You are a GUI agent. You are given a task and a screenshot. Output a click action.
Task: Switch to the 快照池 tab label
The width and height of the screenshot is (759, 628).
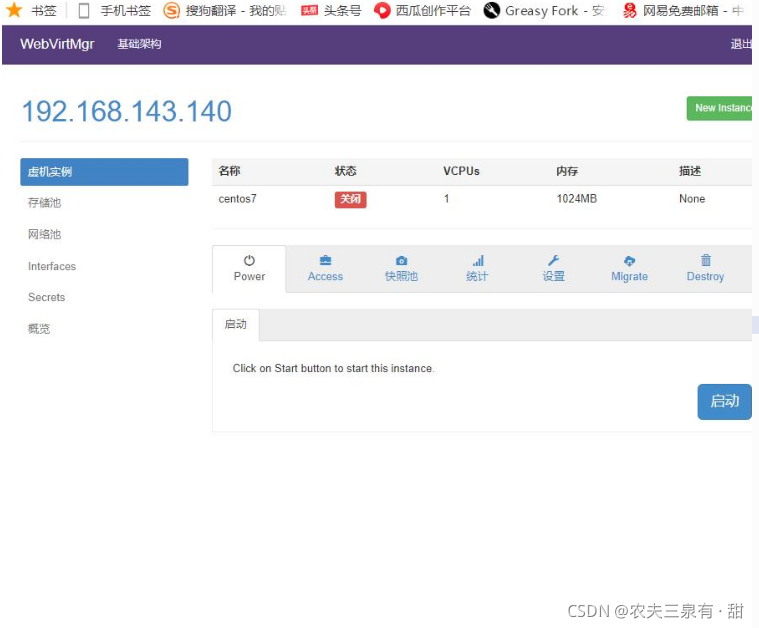pos(401,276)
